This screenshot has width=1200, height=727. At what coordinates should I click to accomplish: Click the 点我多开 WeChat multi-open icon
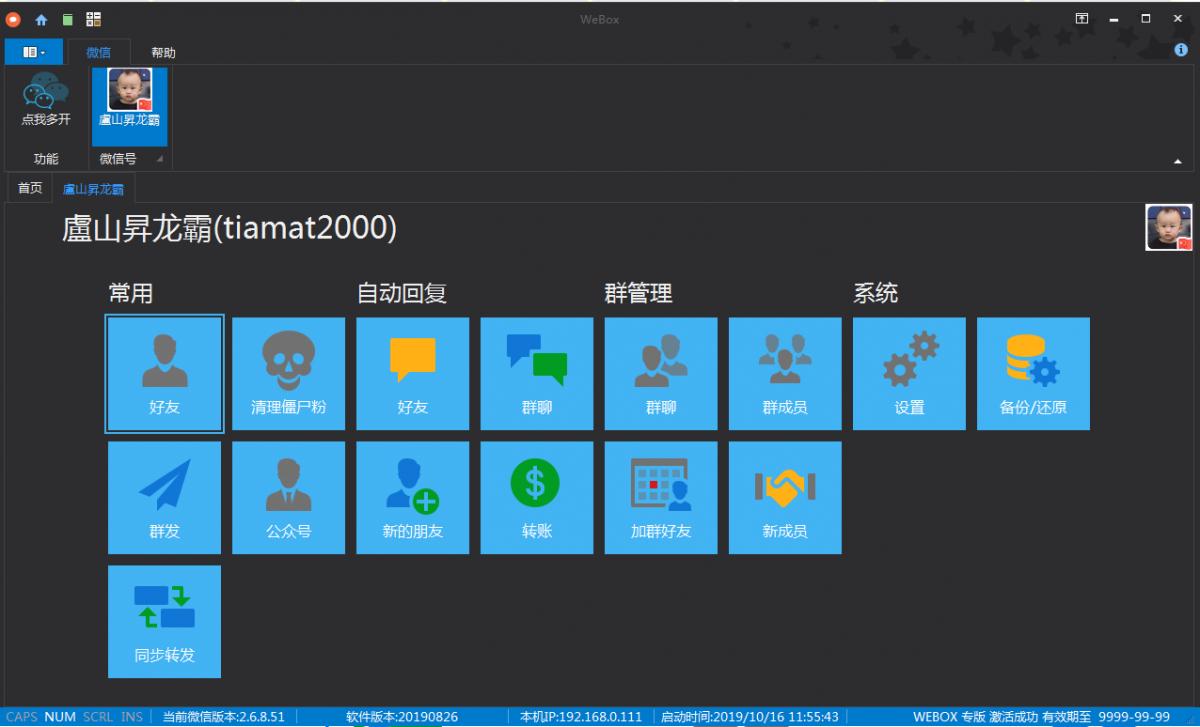click(x=46, y=98)
